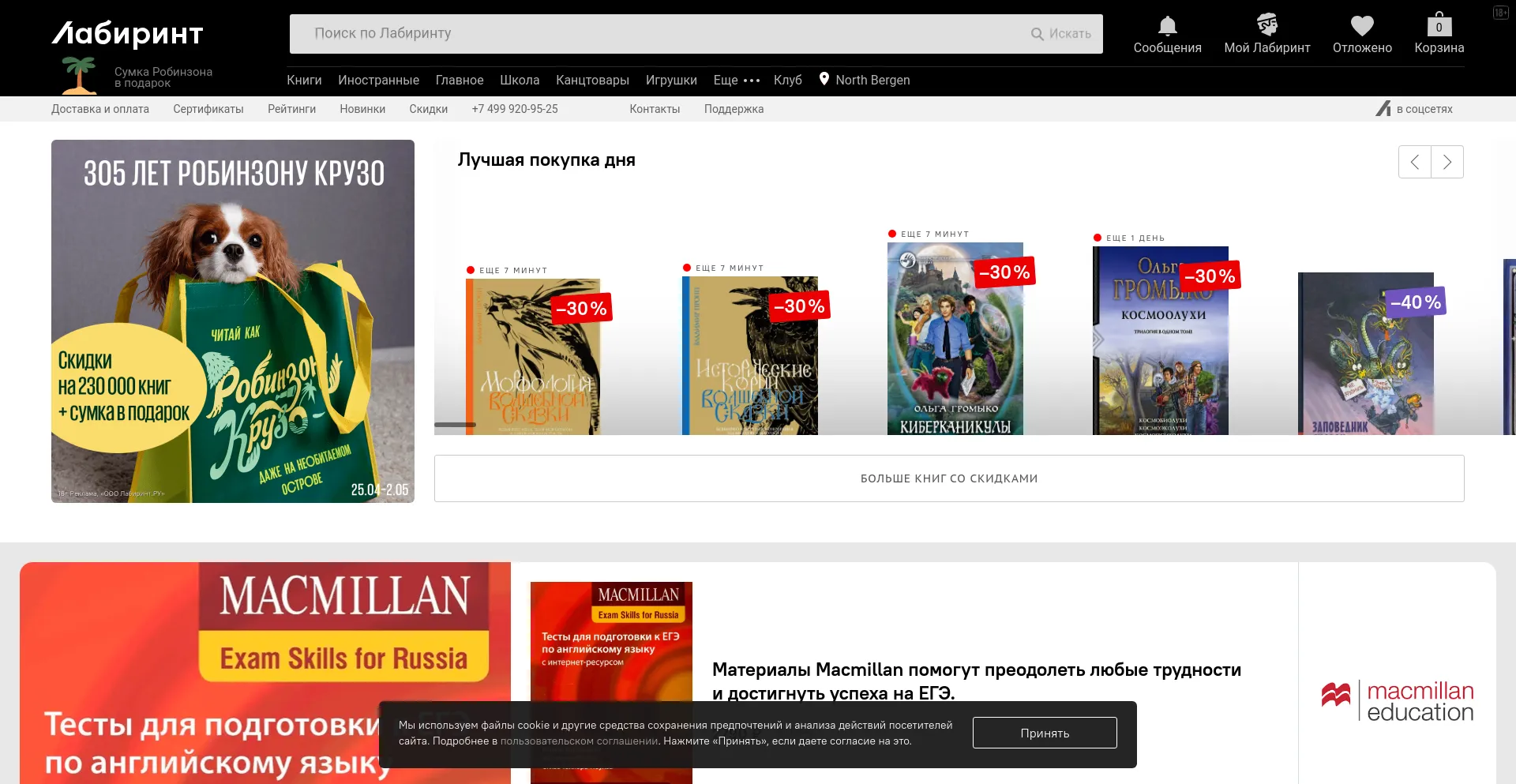Open the Игрушки section
Screen dimensions: 1516x784
(x=671, y=80)
